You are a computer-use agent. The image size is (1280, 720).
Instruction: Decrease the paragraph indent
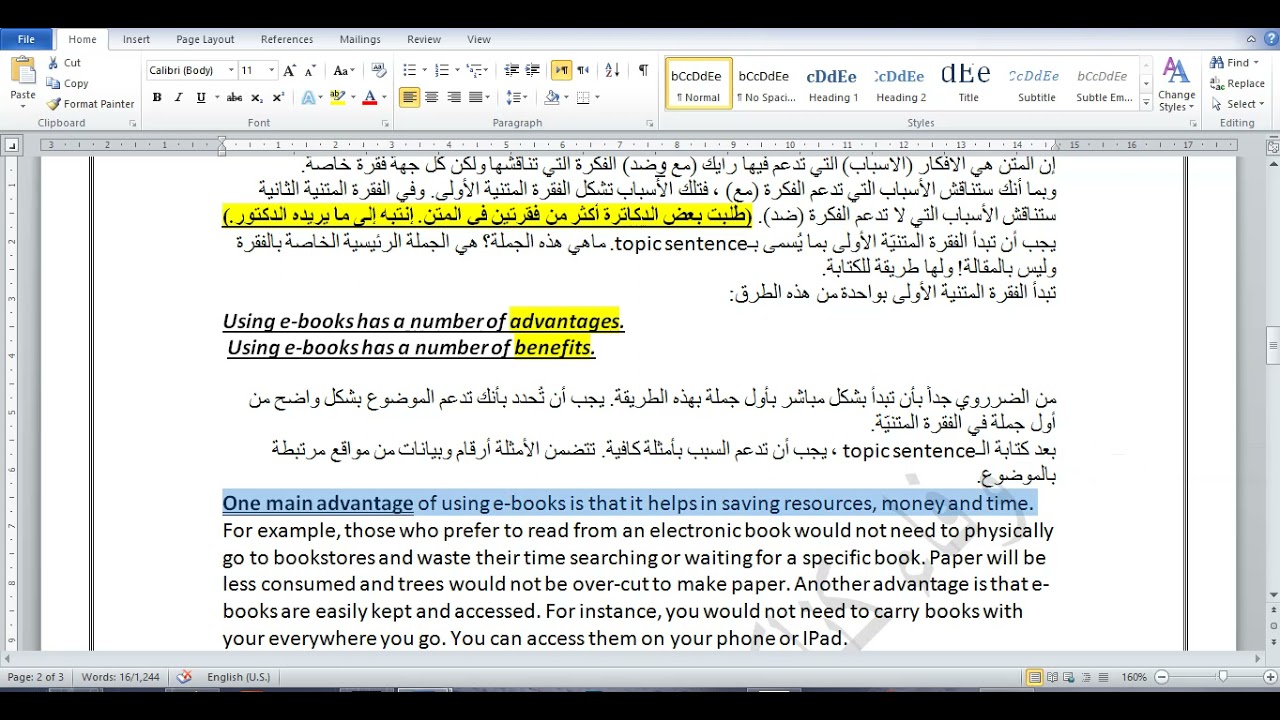pos(511,70)
